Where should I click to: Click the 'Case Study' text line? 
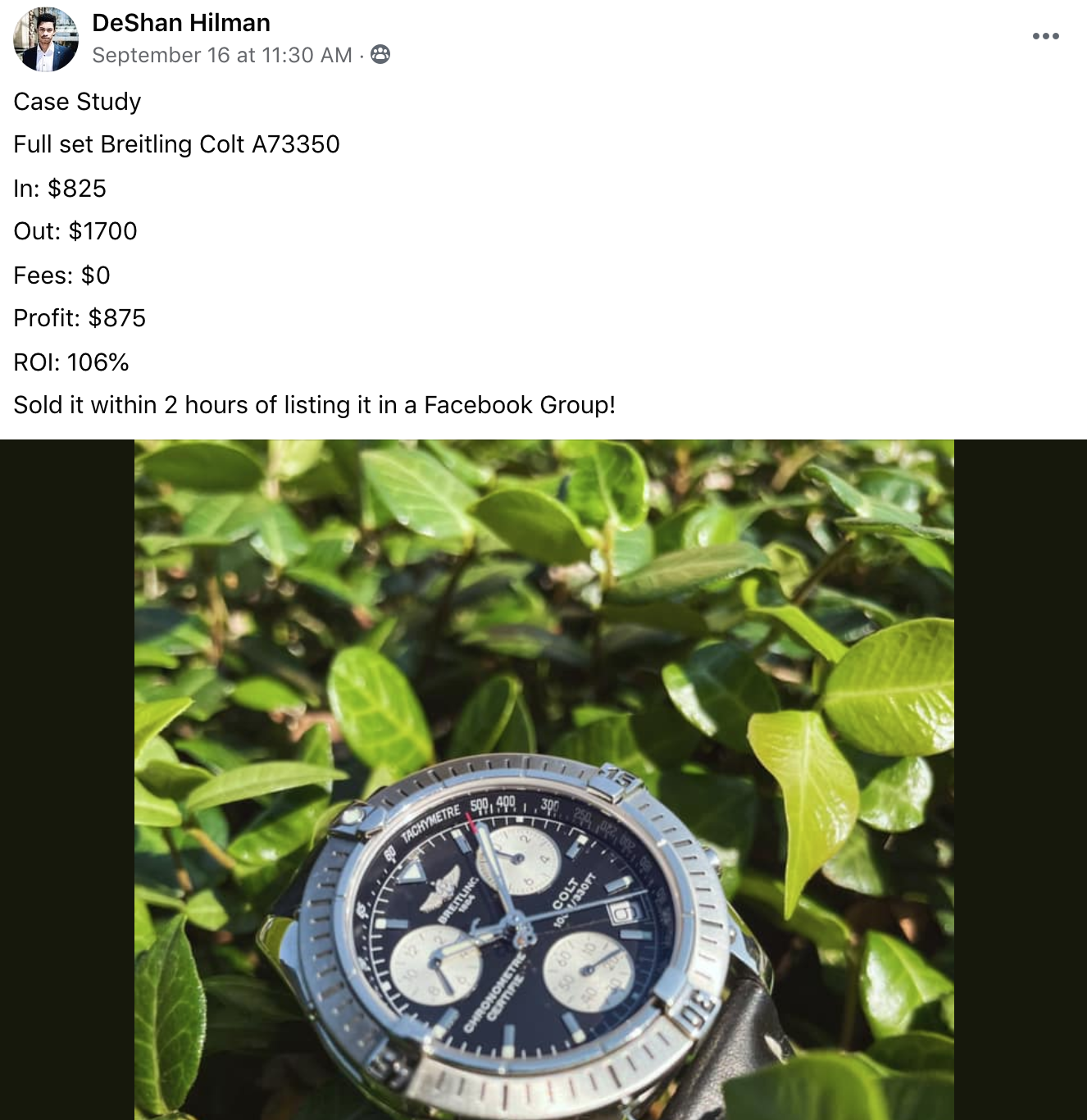click(77, 102)
